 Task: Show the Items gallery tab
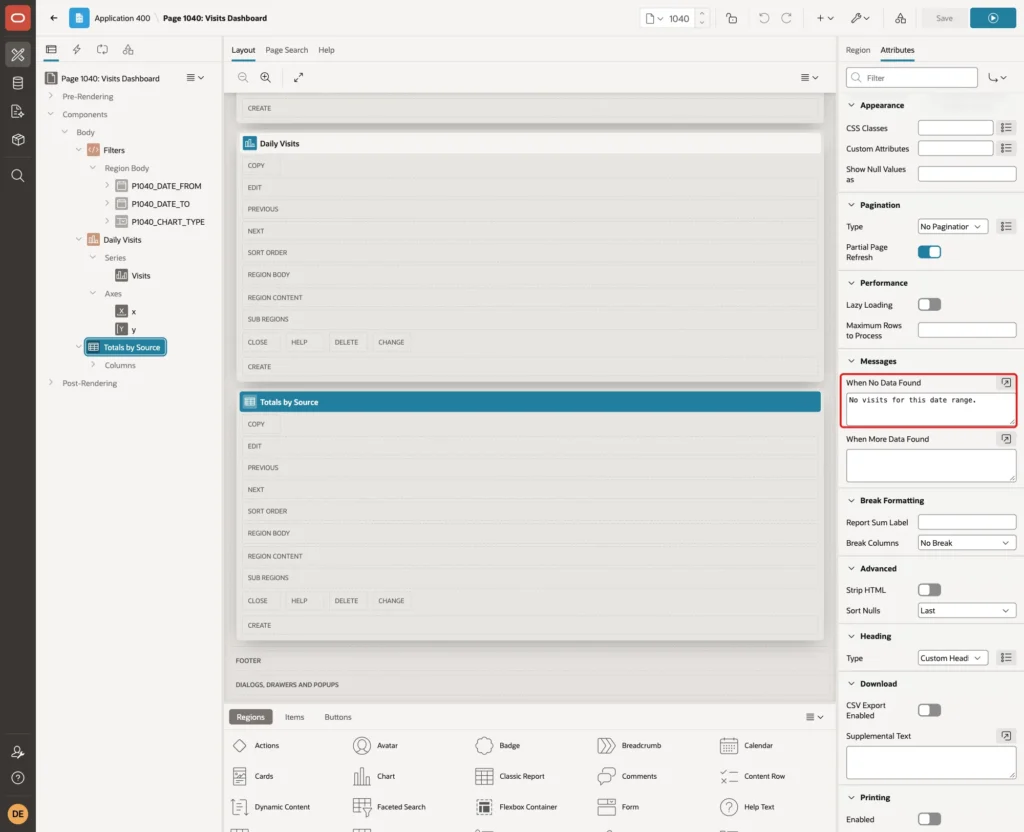[295, 717]
